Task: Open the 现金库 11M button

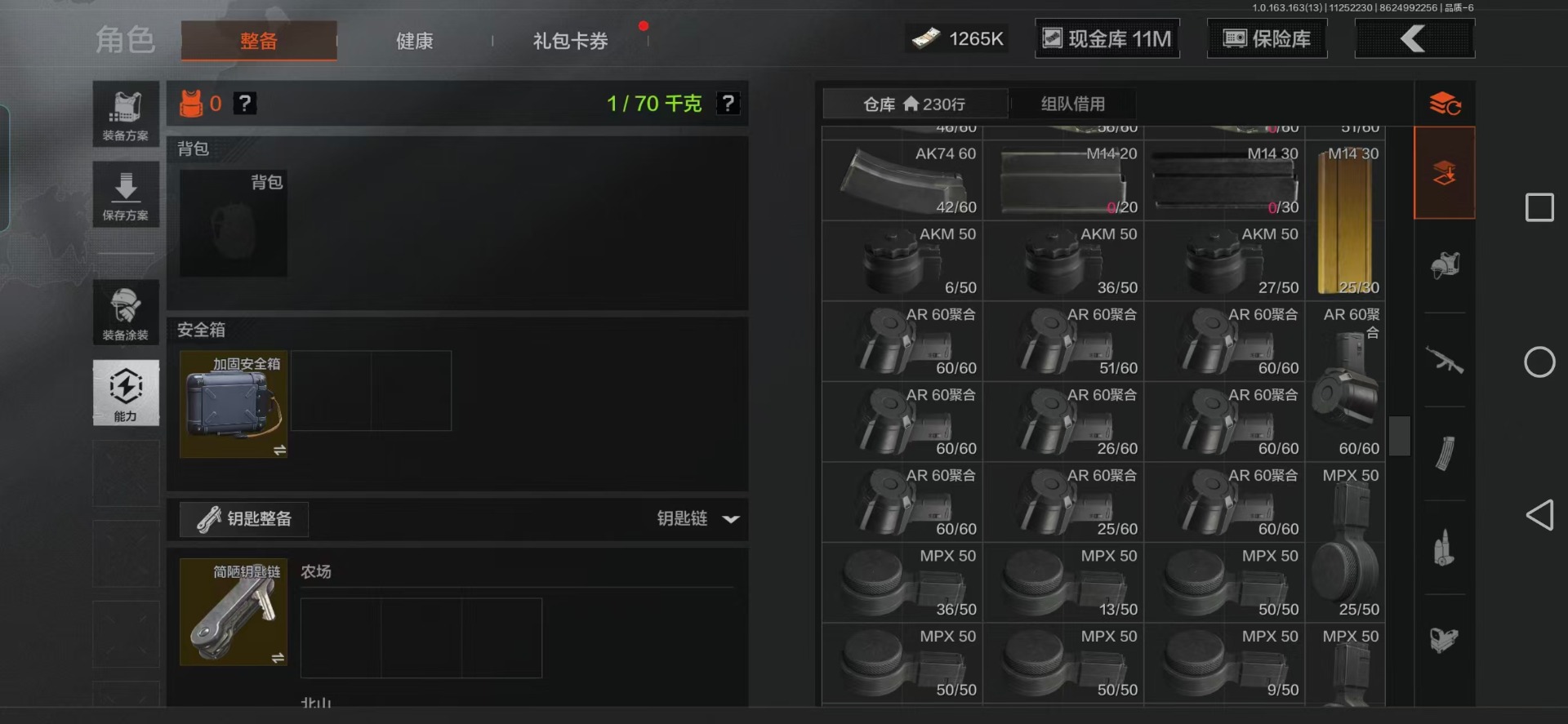Action: 1107,38
